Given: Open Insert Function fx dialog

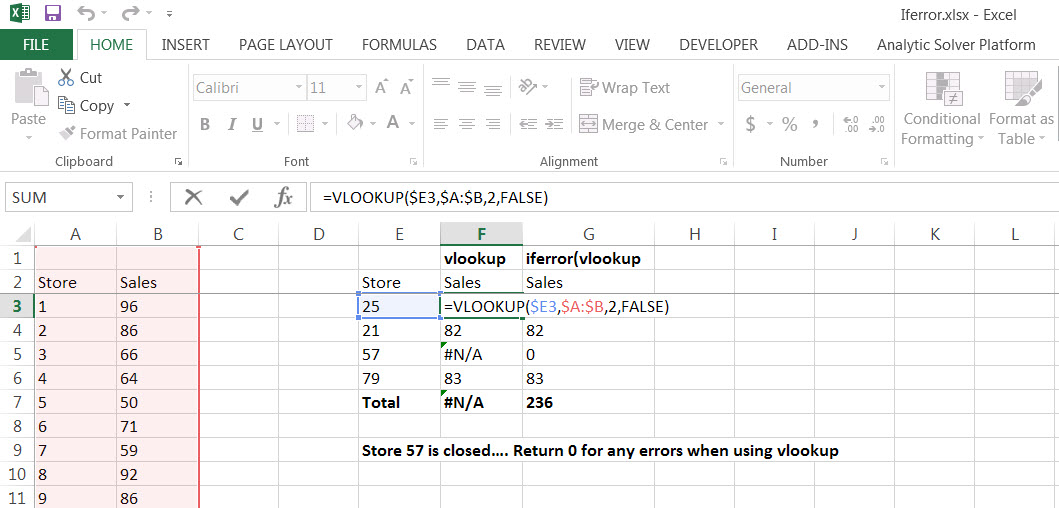Looking at the screenshot, I should coord(284,197).
